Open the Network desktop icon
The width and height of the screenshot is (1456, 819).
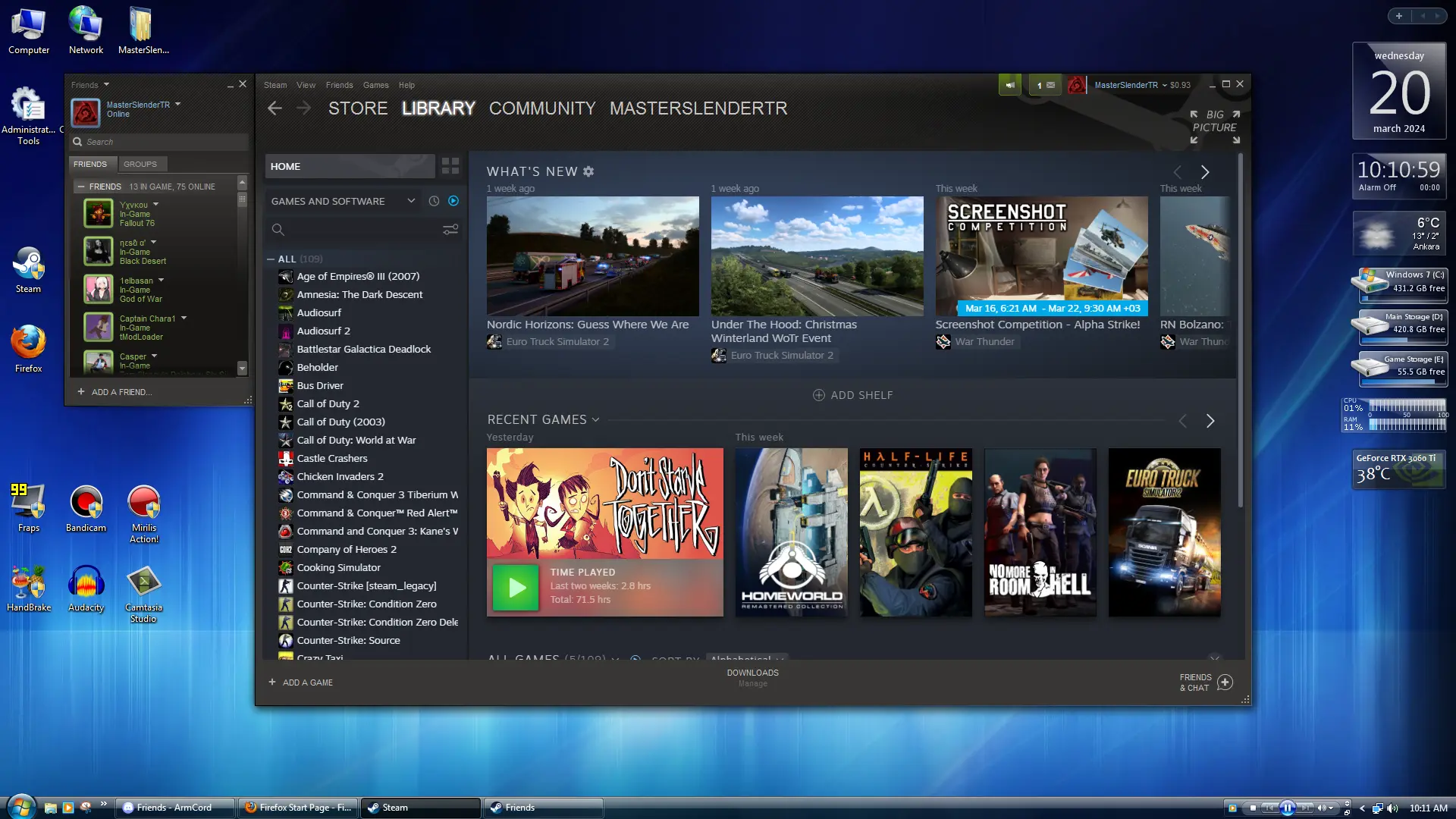pyautogui.click(x=86, y=31)
